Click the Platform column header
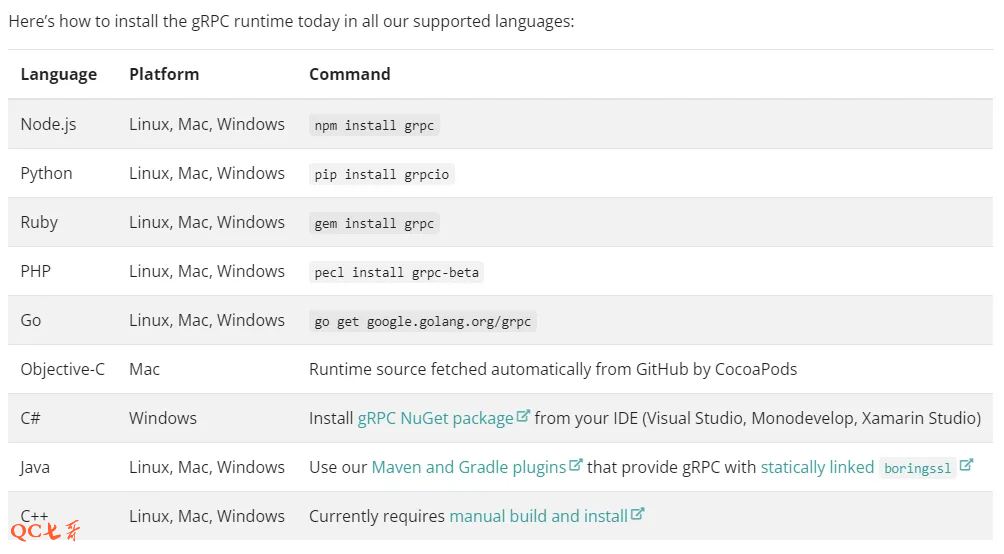 point(164,74)
